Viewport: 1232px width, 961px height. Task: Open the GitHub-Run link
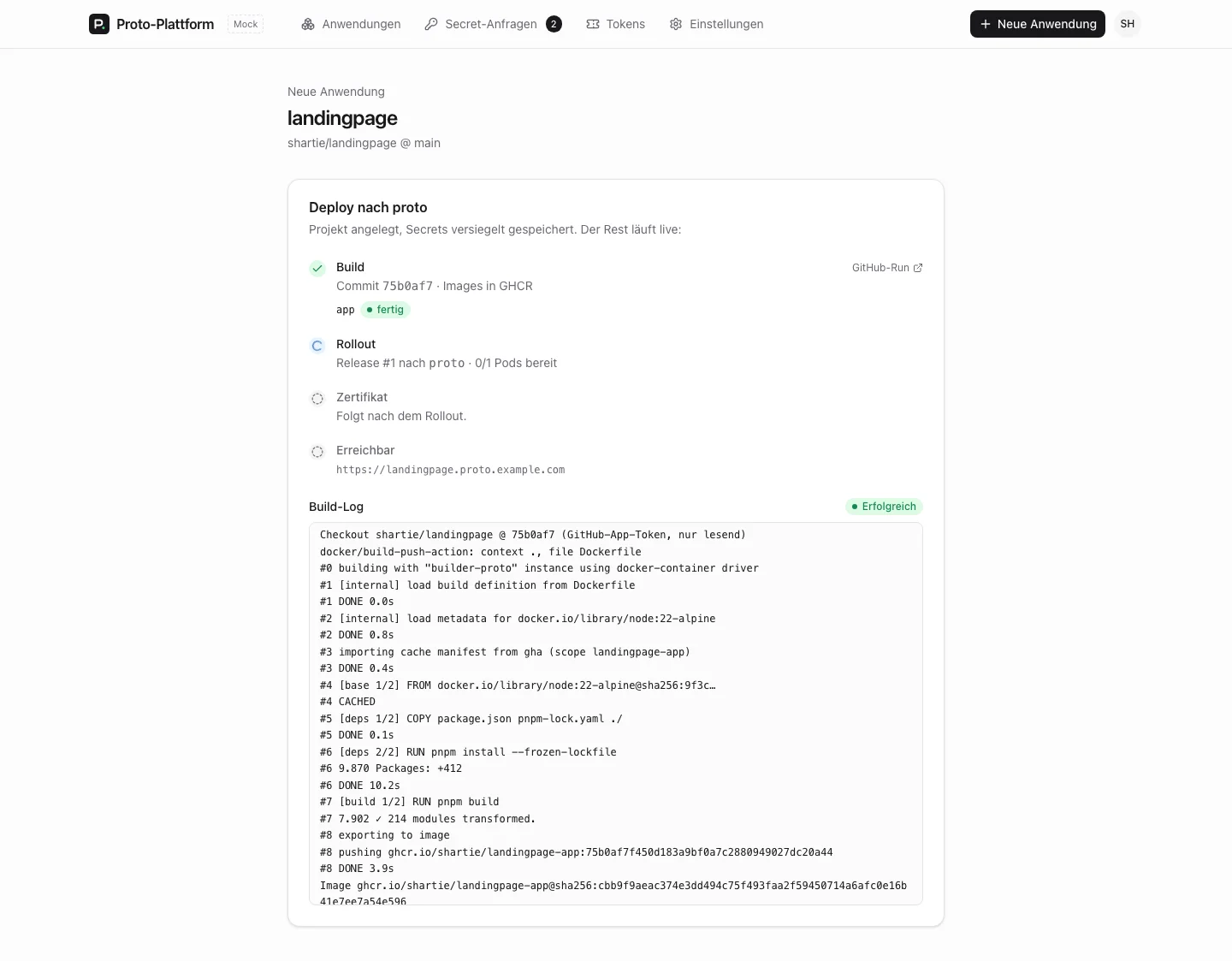click(887, 268)
